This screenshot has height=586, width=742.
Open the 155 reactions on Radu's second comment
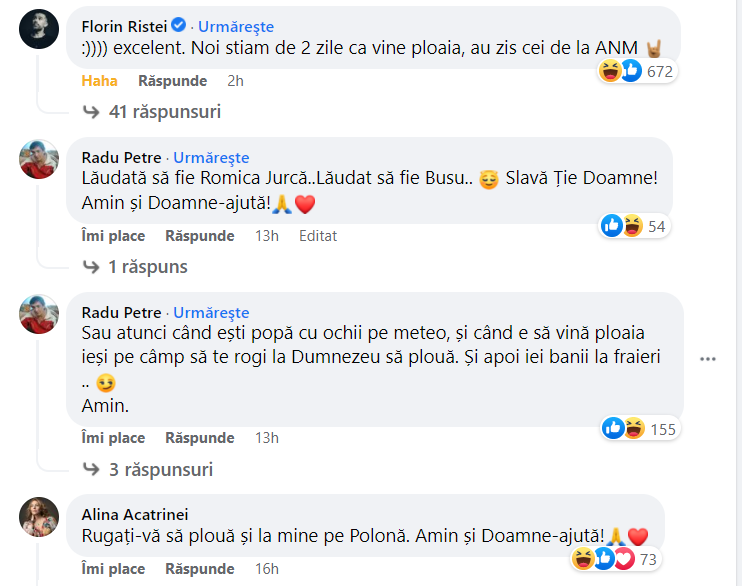point(640,429)
